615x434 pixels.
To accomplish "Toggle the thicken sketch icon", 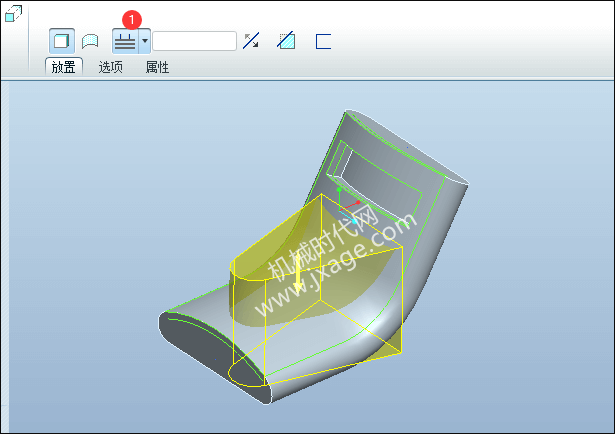I will pos(323,41).
